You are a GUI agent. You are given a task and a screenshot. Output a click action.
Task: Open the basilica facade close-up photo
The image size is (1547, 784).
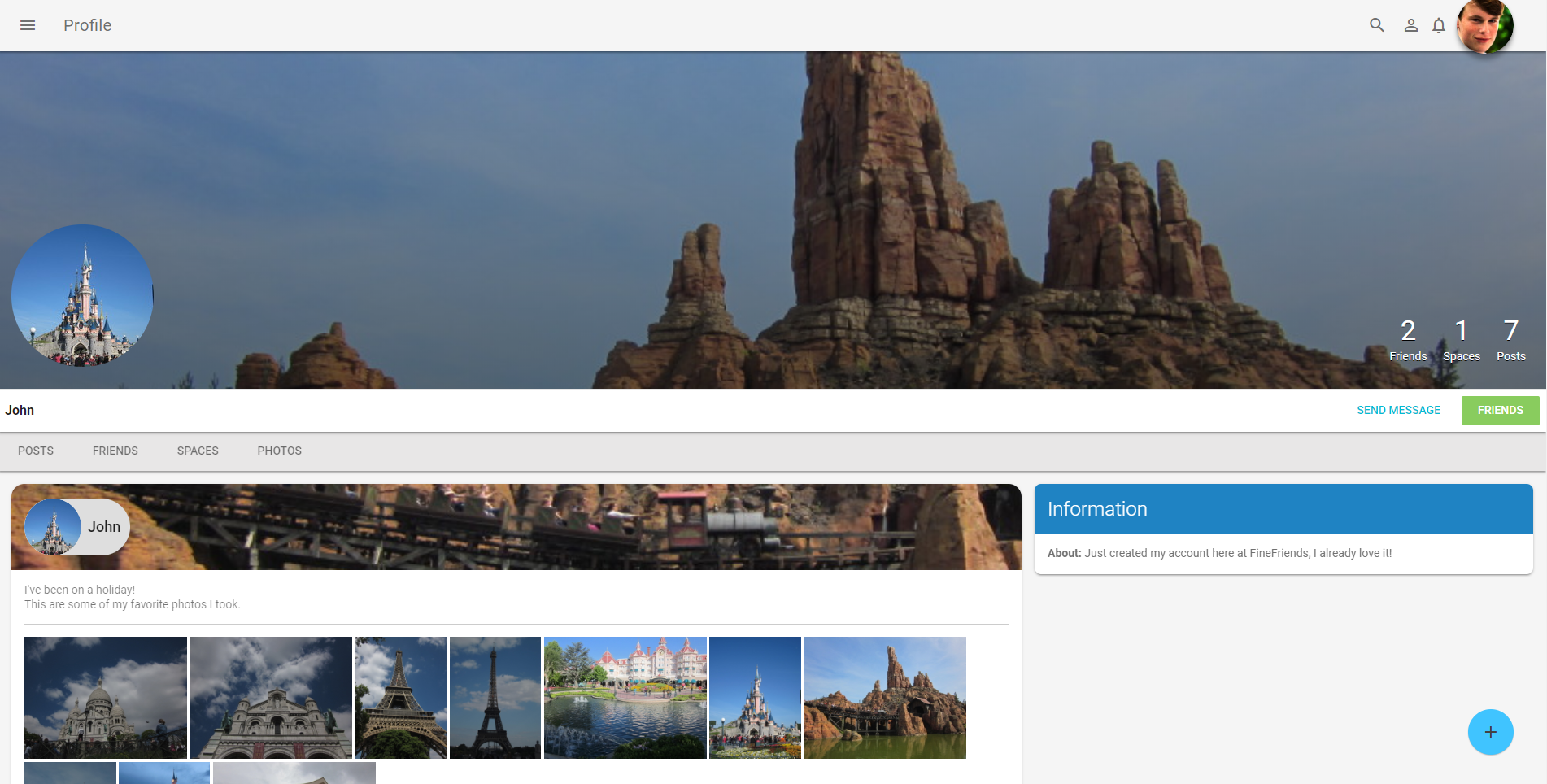click(x=271, y=698)
